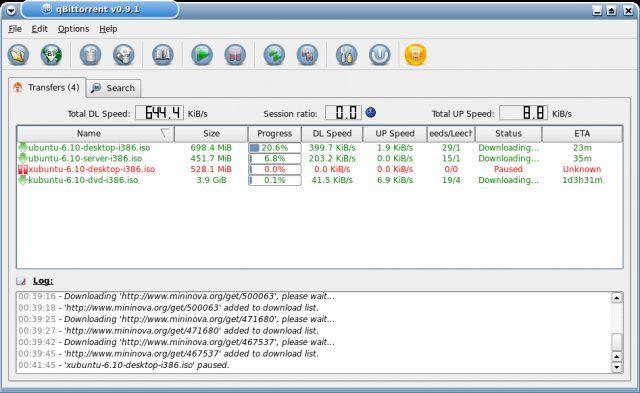Click the 6.8% progress bar

tap(274, 158)
